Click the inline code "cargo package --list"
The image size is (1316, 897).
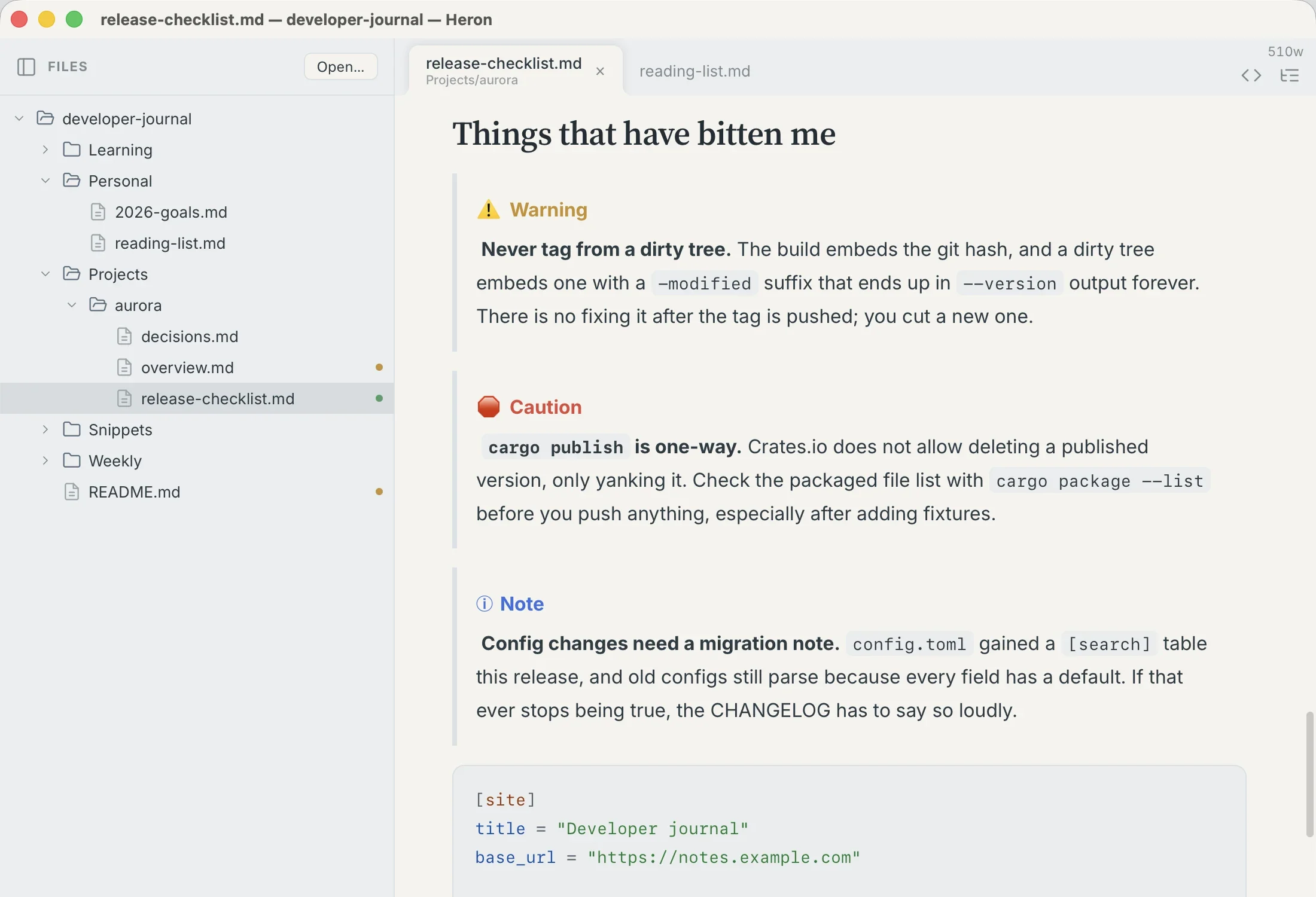point(1099,480)
